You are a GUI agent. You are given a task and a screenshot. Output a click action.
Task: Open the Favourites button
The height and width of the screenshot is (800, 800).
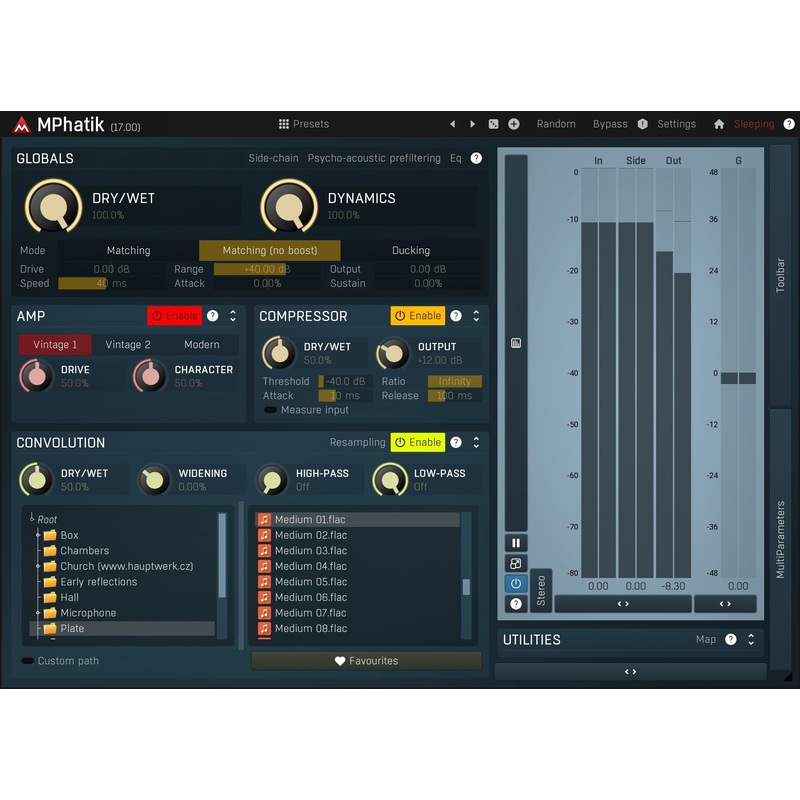(x=366, y=661)
